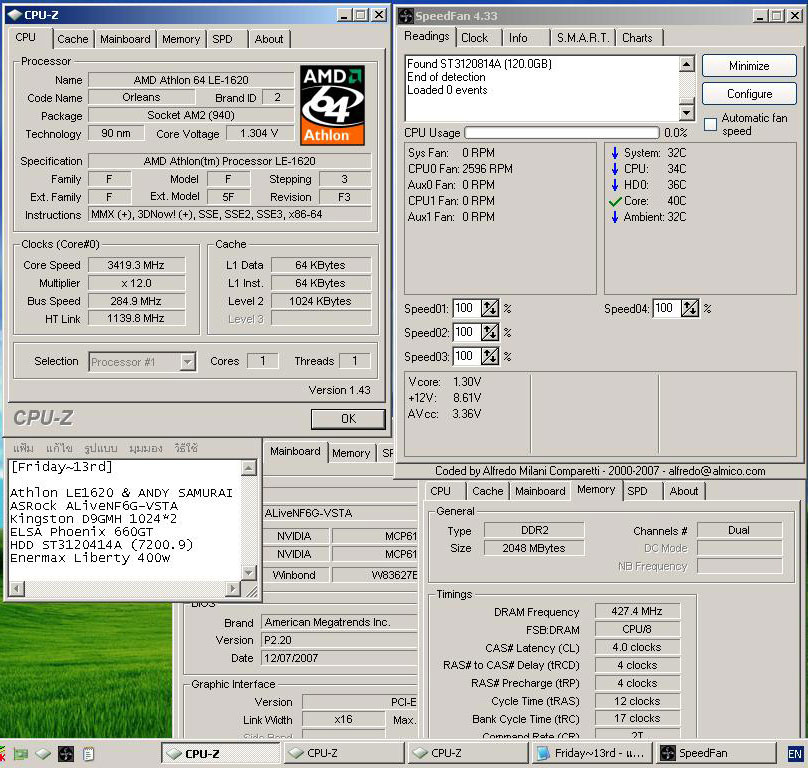Click the EN language indicator in tray
Viewport: 808px width, 768px height.
pyautogui.click(x=795, y=754)
